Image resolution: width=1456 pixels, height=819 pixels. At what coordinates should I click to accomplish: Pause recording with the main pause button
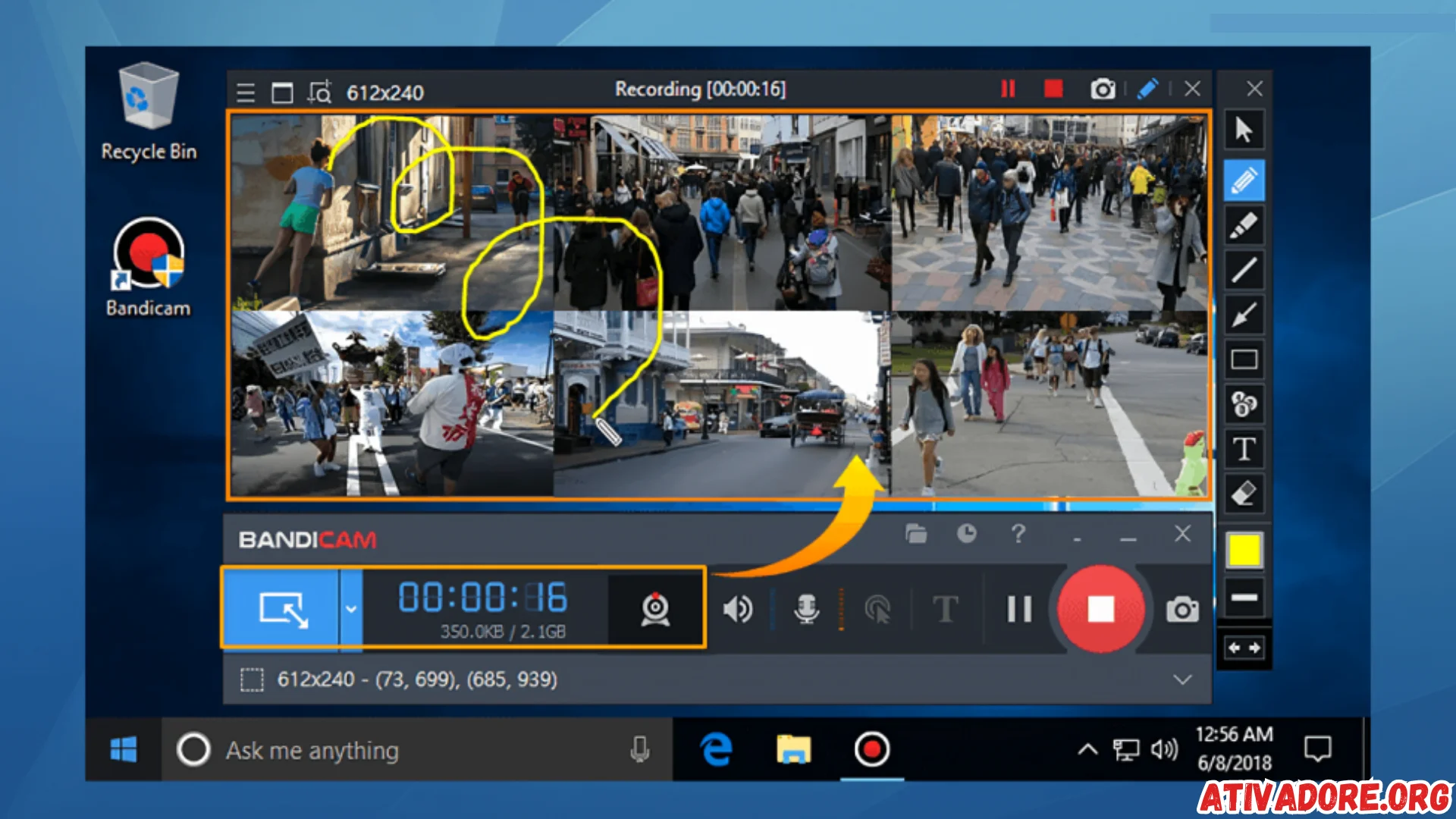coord(1019,609)
